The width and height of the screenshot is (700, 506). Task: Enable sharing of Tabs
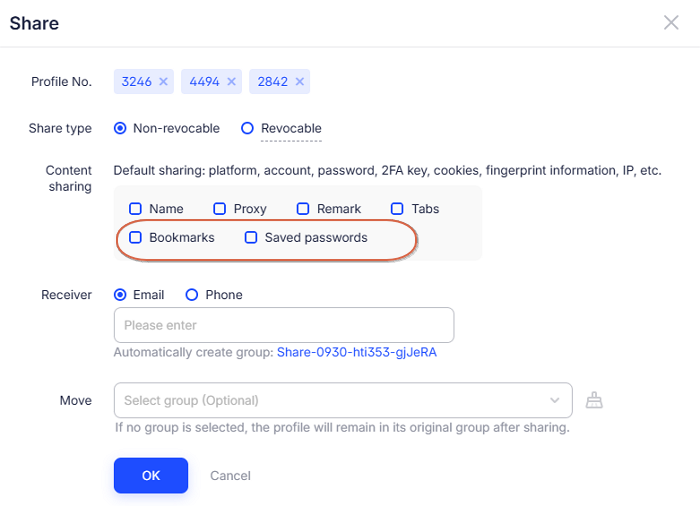pyautogui.click(x=397, y=209)
